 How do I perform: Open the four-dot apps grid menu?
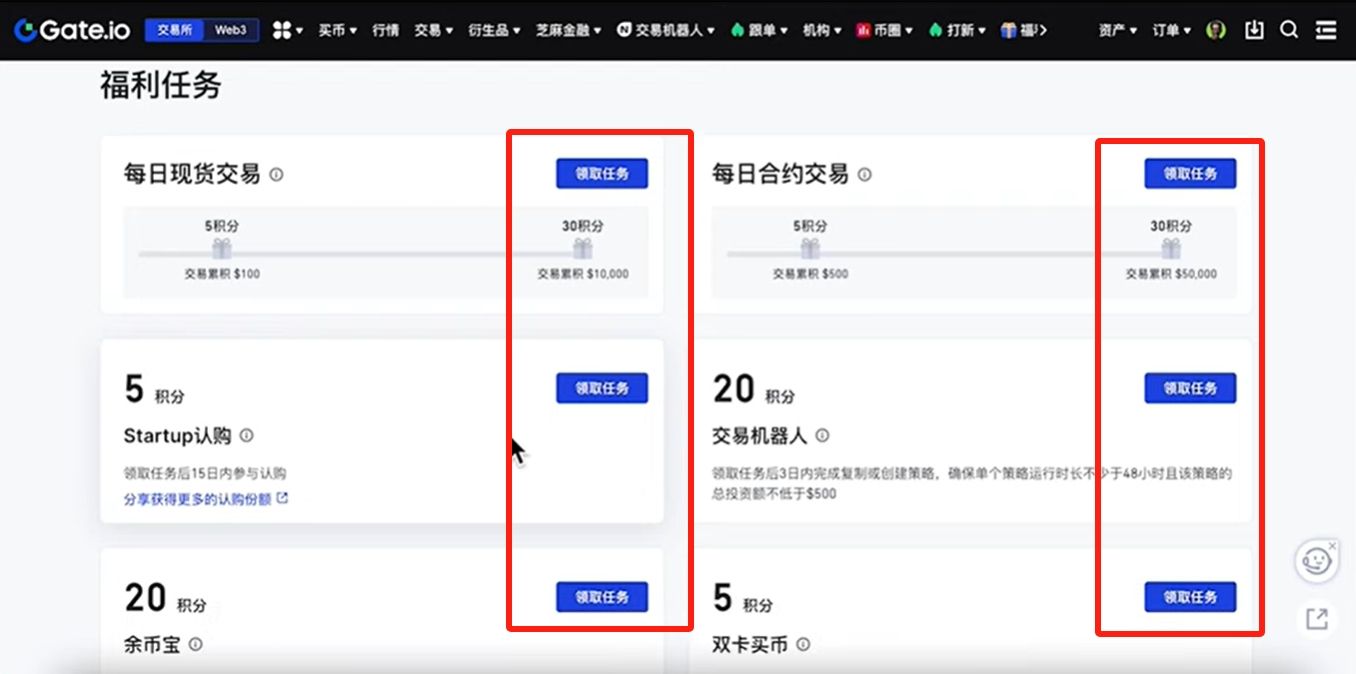(x=286, y=30)
